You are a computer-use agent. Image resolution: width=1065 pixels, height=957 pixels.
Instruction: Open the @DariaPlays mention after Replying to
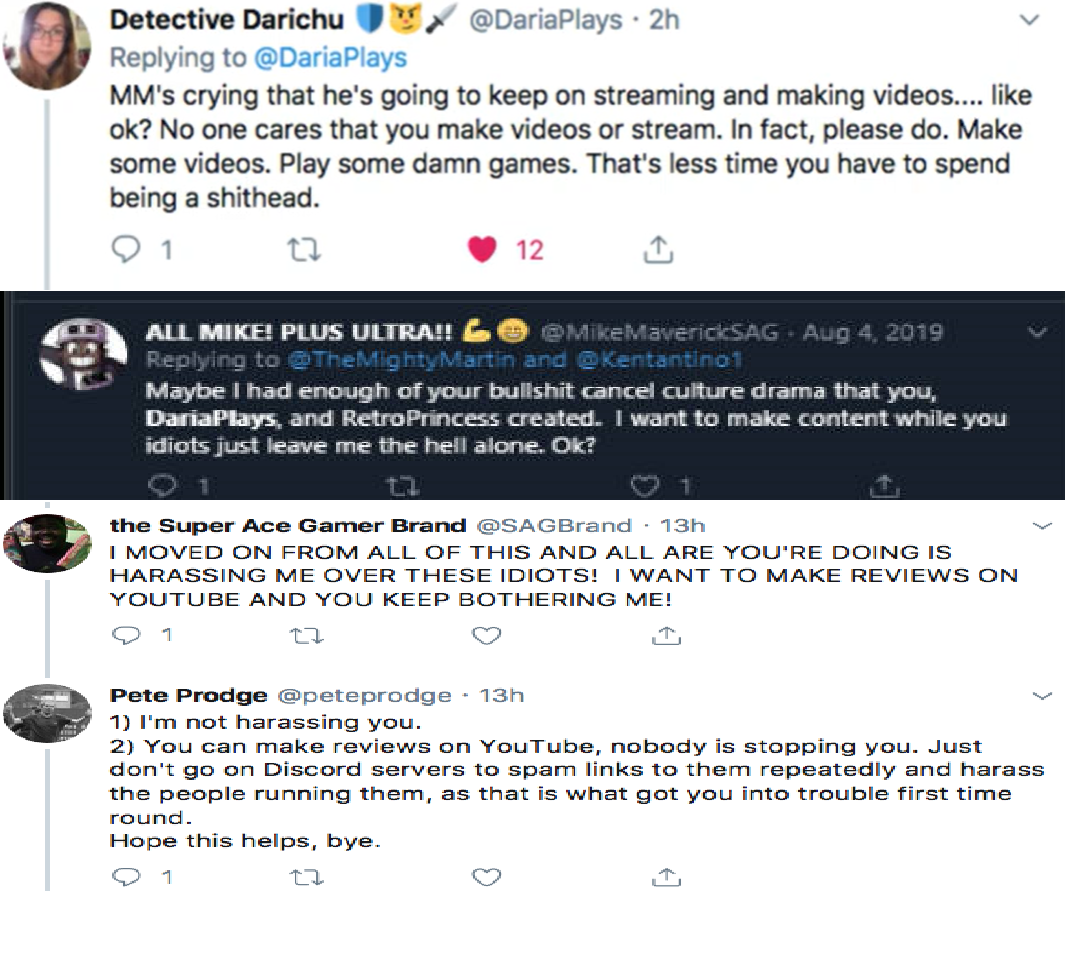tap(330, 57)
